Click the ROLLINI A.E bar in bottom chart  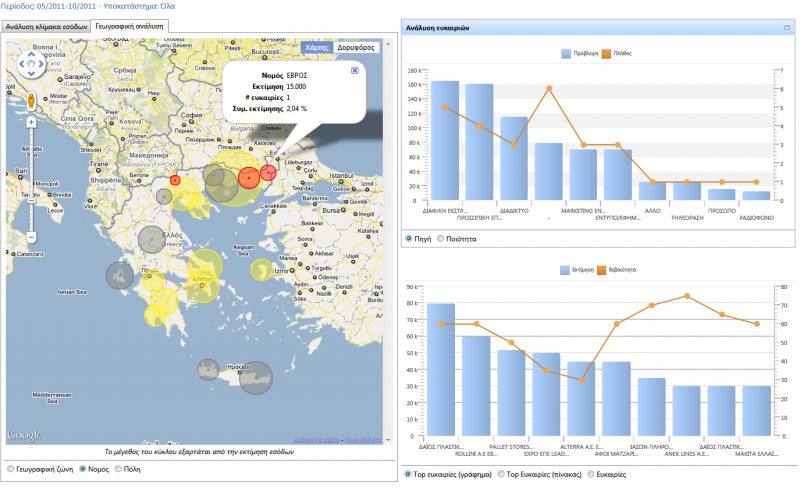pos(476,386)
